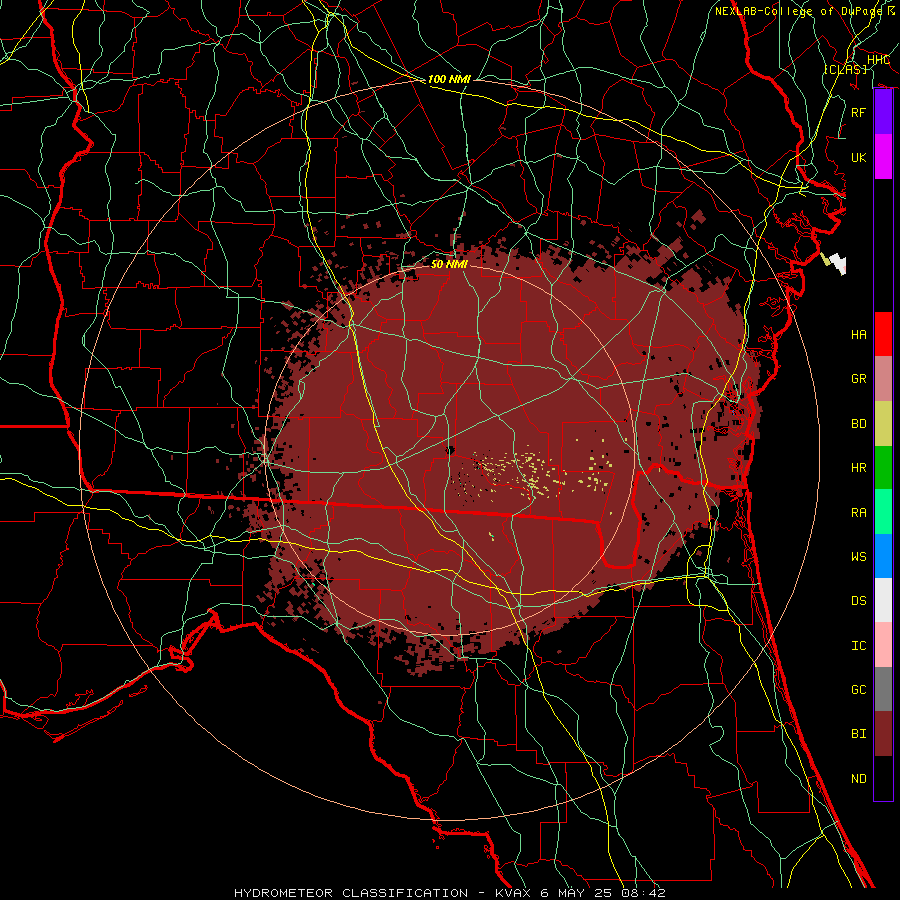900x900 pixels.
Task: Click the HR legend label
Action: click(x=859, y=468)
